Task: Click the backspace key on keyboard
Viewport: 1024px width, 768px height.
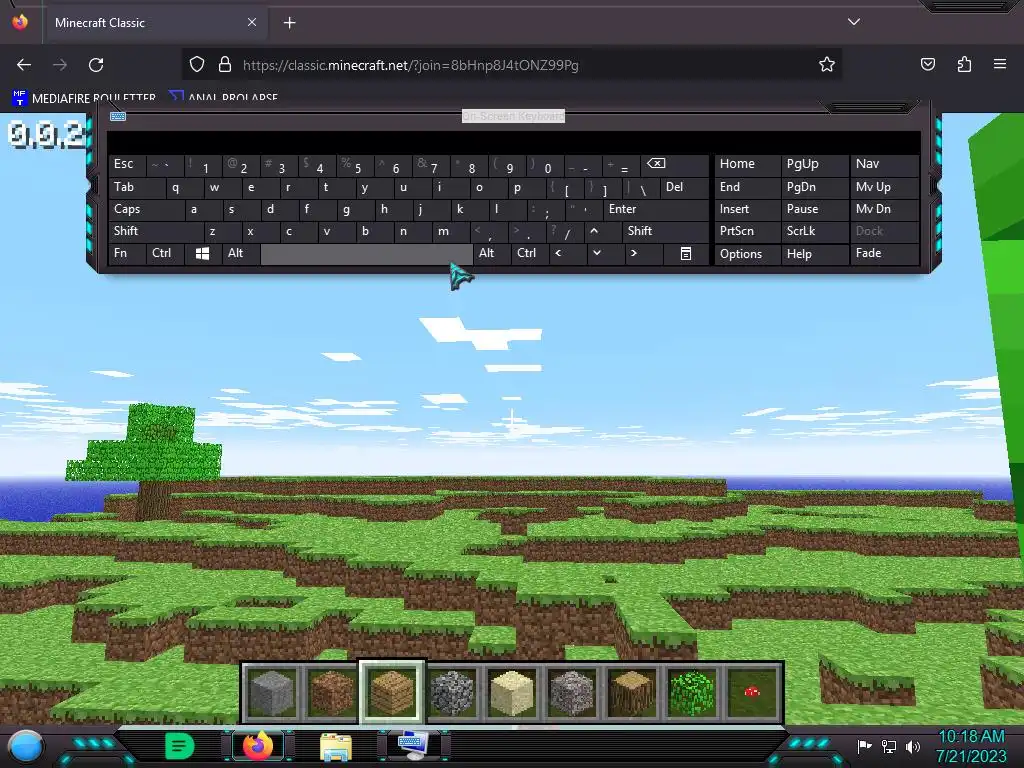Action: 673,164
